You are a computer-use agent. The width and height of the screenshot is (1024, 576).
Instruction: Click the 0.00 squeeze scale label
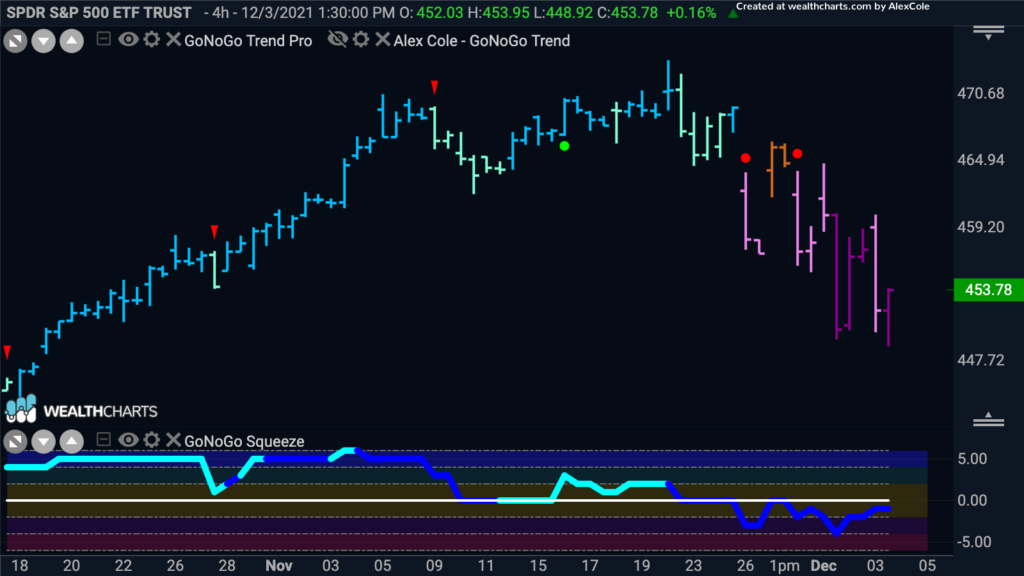pos(972,501)
